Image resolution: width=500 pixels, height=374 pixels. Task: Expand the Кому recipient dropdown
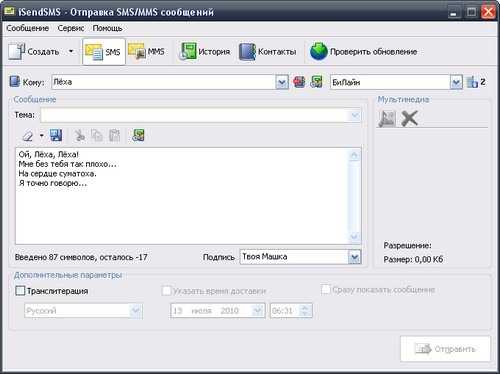[x=282, y=82]
